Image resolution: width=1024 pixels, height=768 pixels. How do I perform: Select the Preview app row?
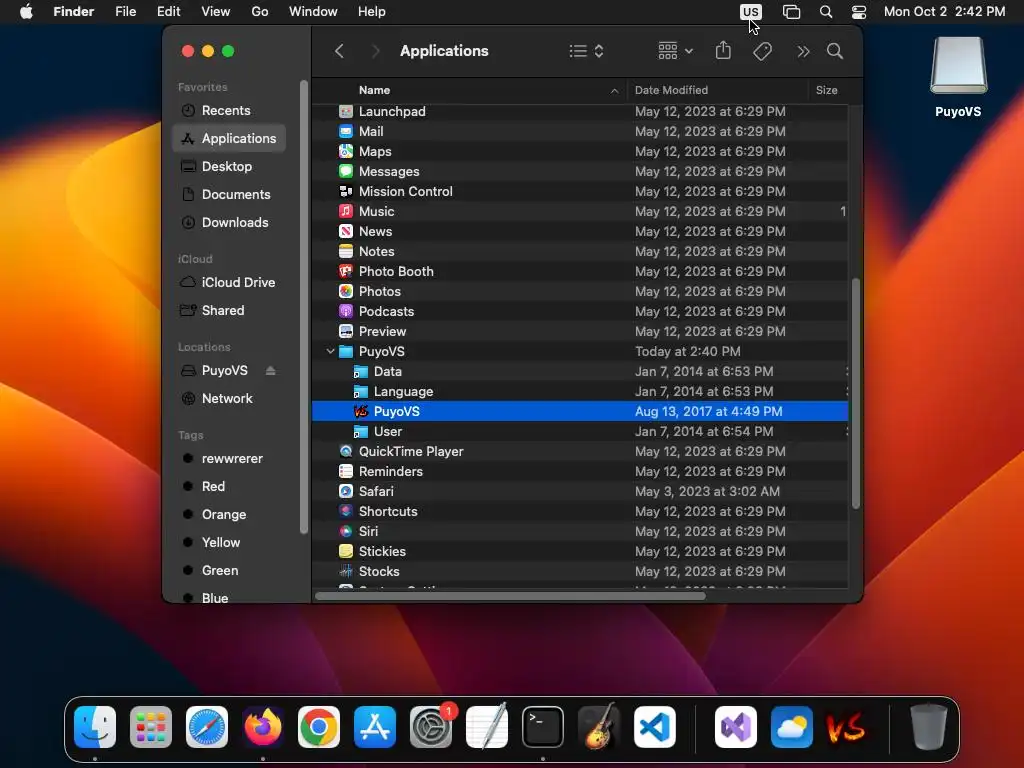[x=580, y=332]
